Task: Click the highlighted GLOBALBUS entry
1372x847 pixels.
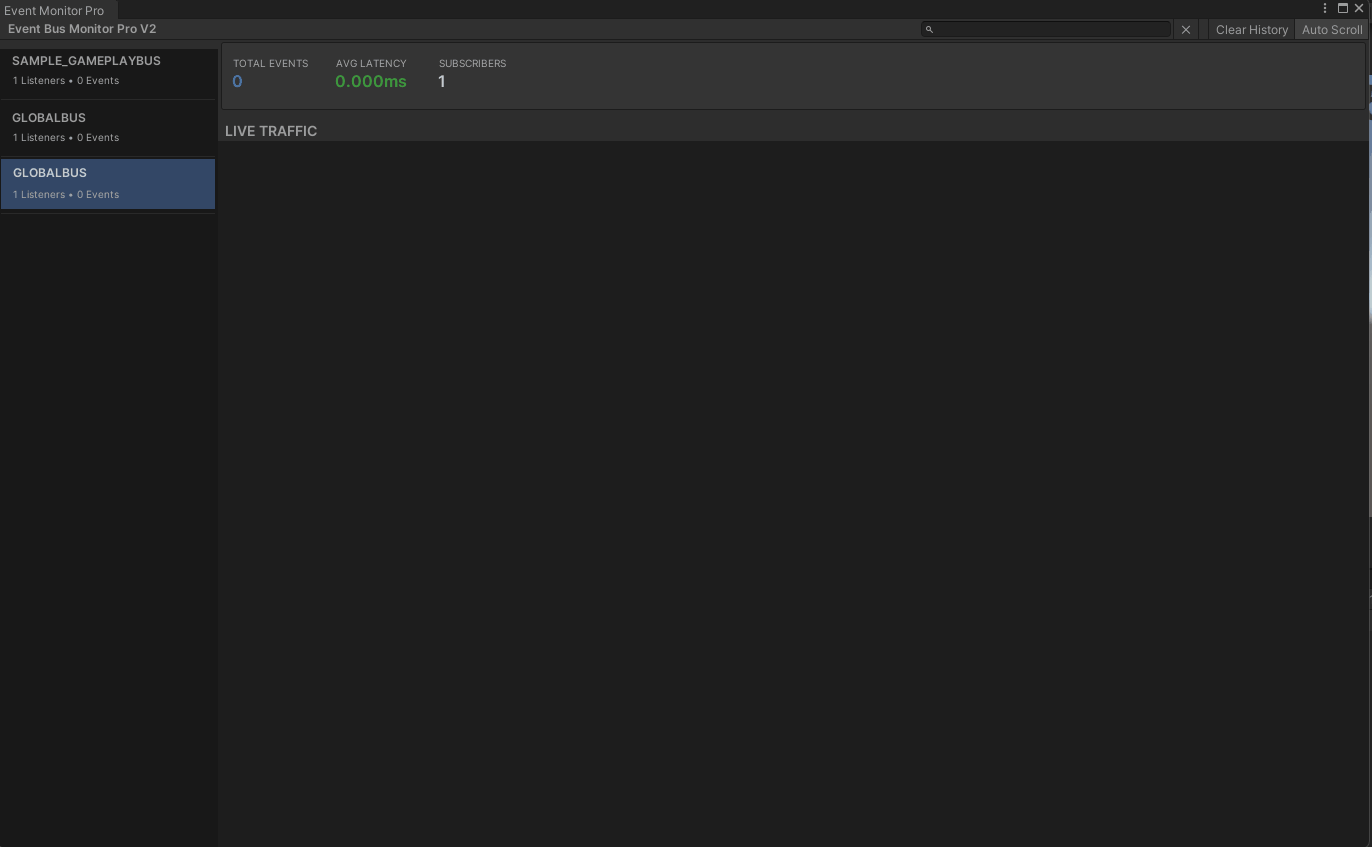Action: click(107, 183)
